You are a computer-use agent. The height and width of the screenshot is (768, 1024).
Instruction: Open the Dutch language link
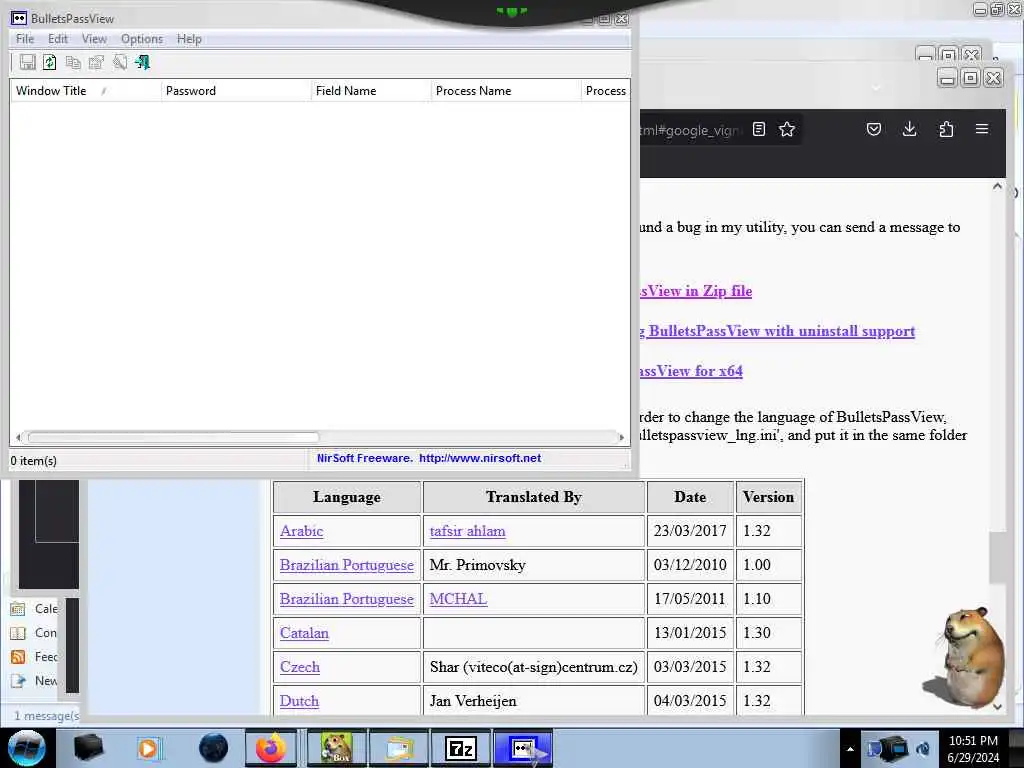(299, 701)
